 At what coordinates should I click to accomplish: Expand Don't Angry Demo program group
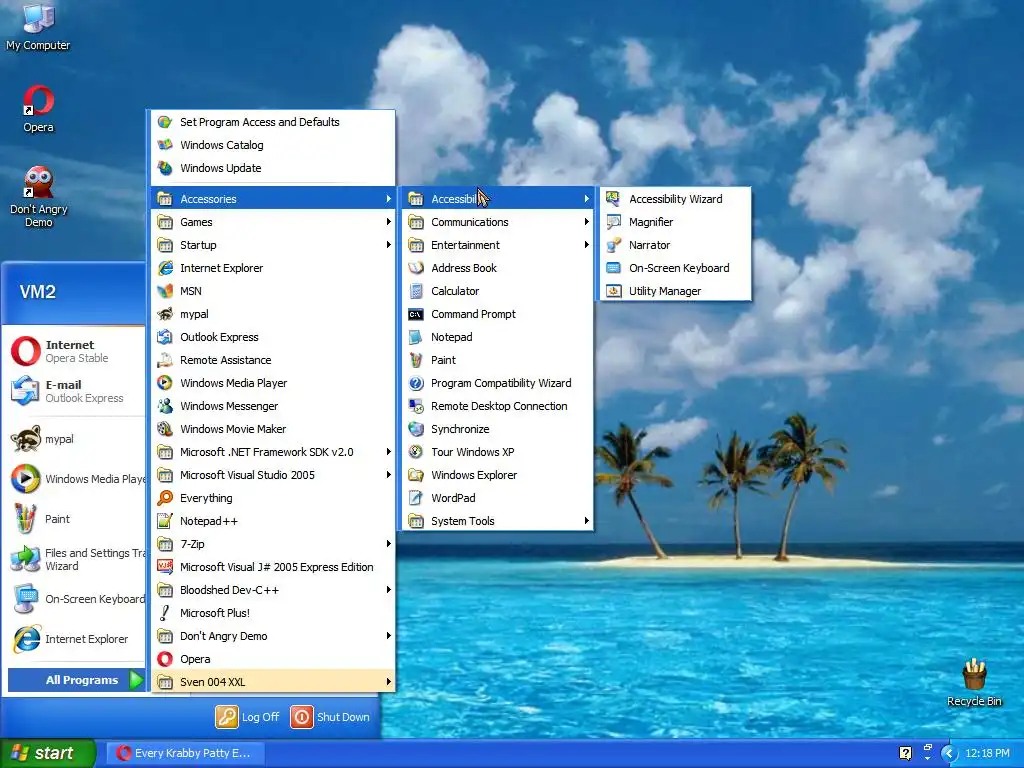coord(273,636)
